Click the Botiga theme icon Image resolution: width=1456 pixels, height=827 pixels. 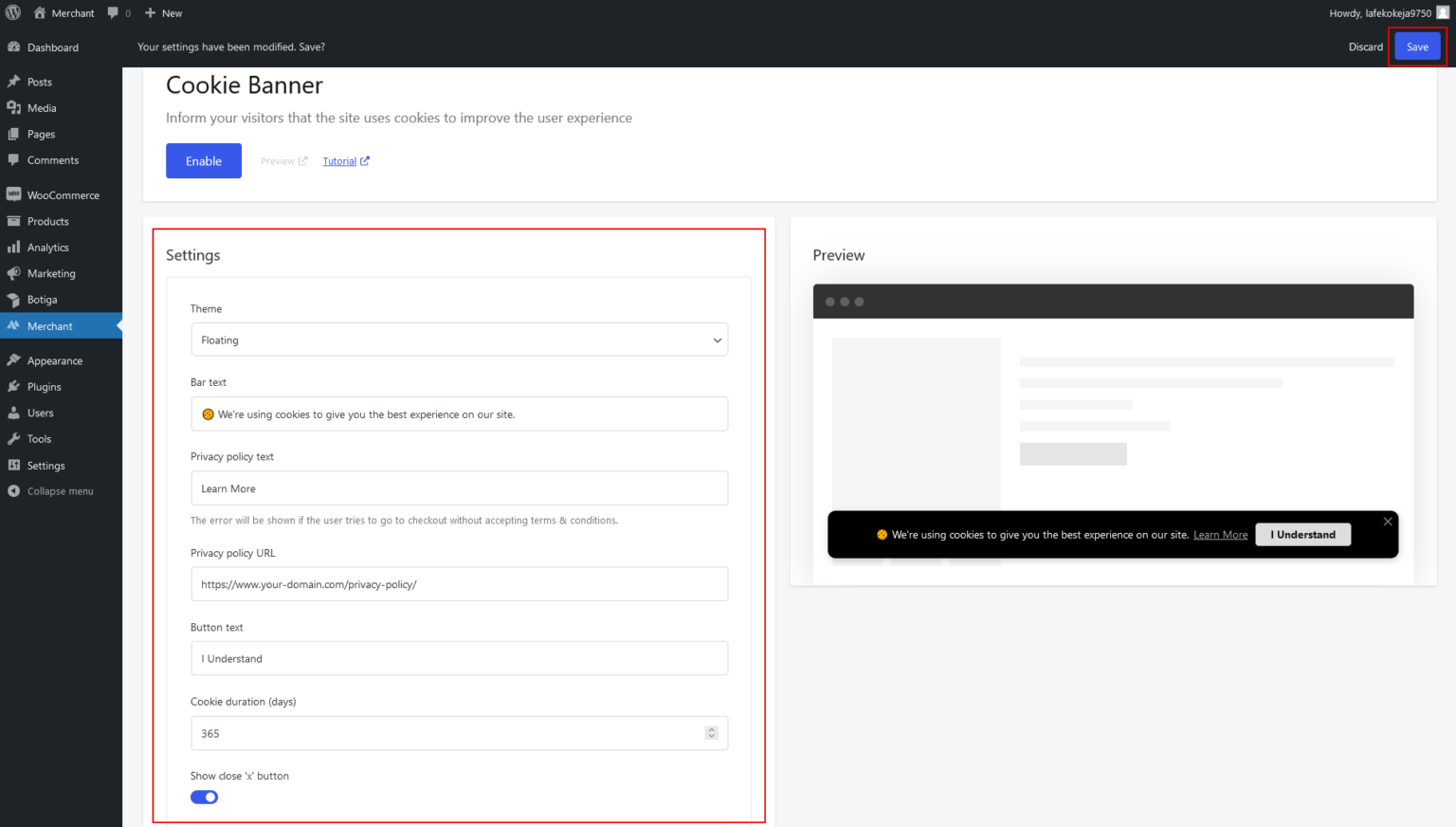13,300
